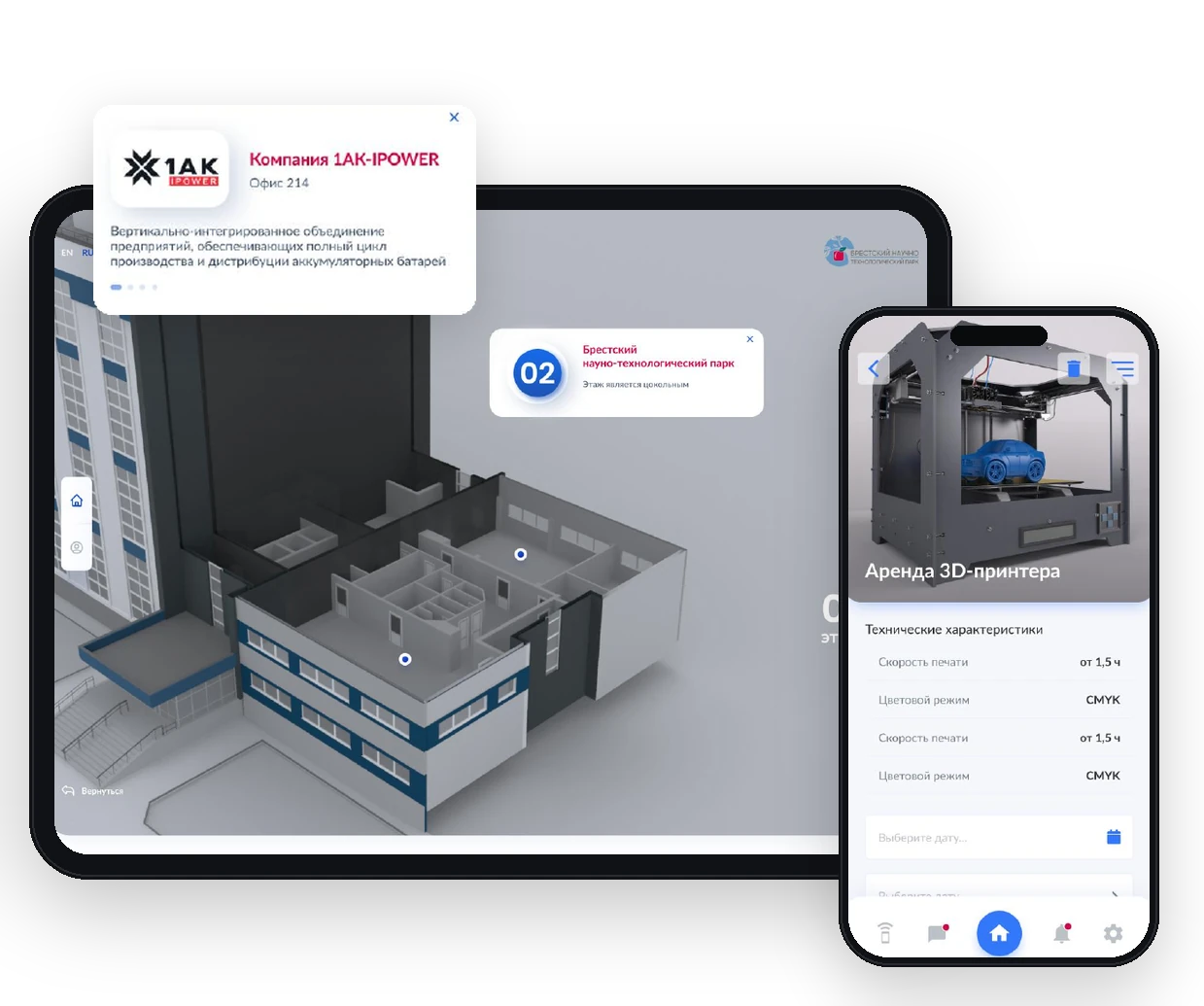Click the Вернуться back link
Viewport: 1204px width, 1006px height.
click(x=93, y=791)
